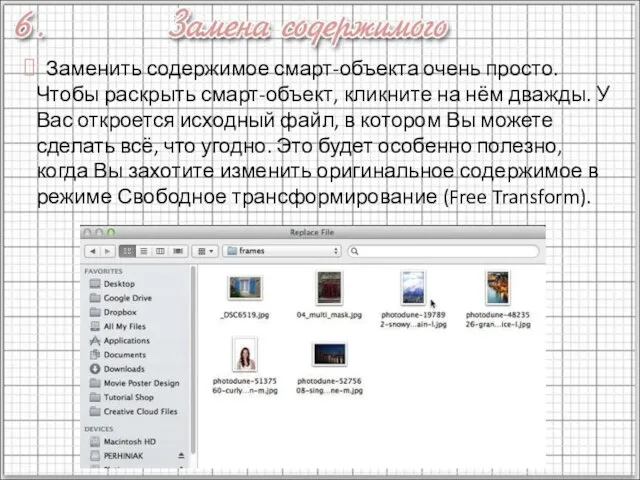The image size is (640, 480).
Task: Click the Downloads arrow icon
Action: point(95,369)
